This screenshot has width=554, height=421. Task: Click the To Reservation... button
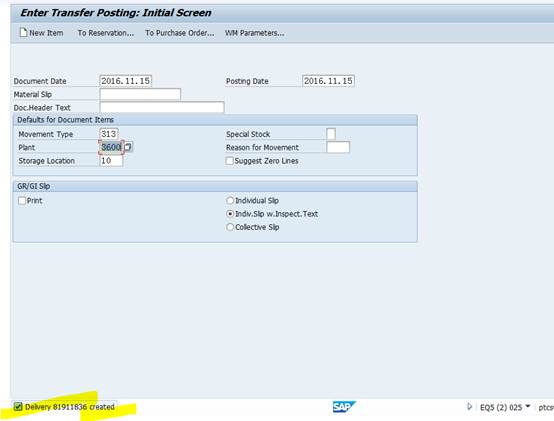106,33
